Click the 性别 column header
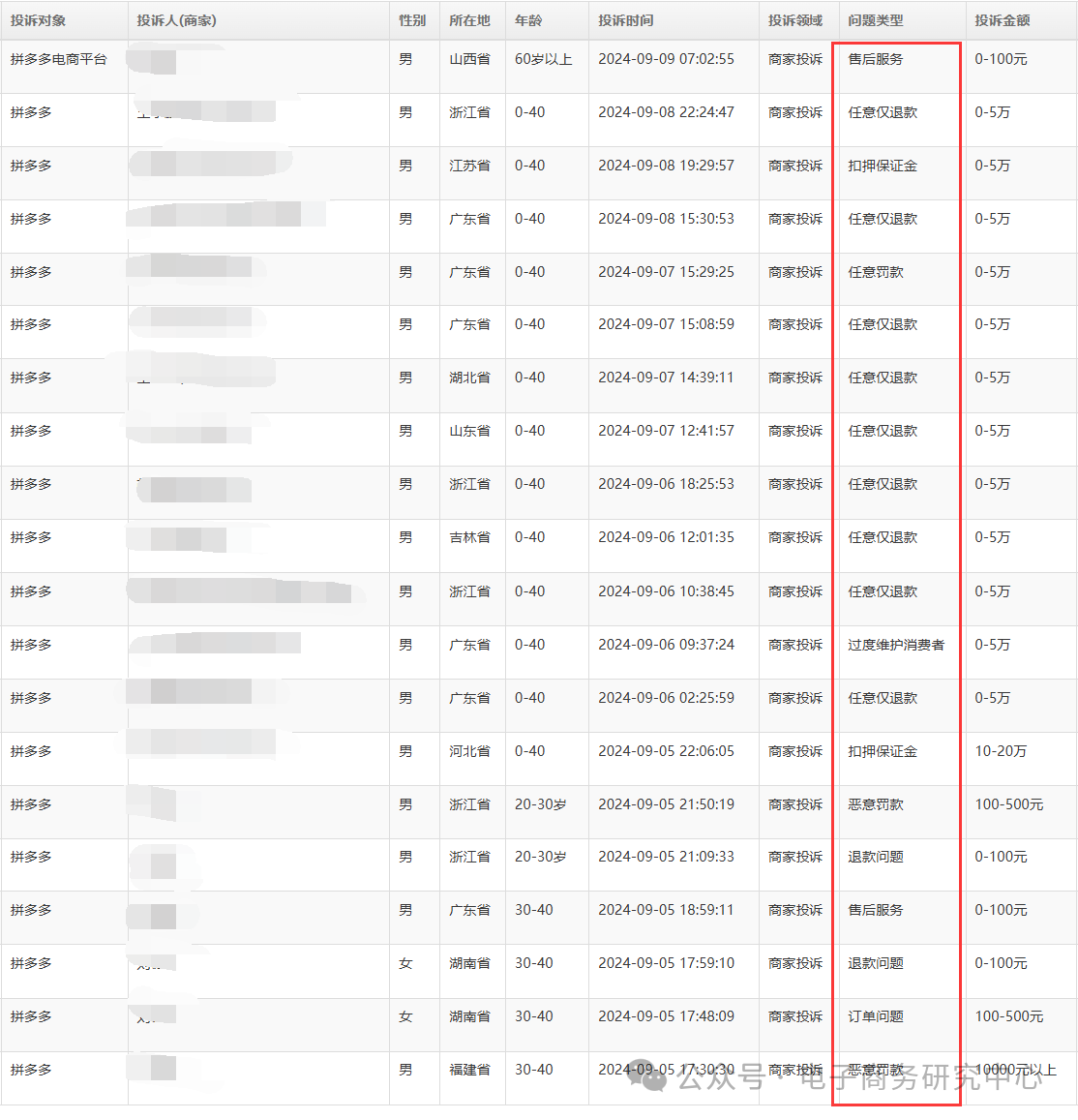The height and width of the screenshot is (1120, 1078). [x=412, y=21]
